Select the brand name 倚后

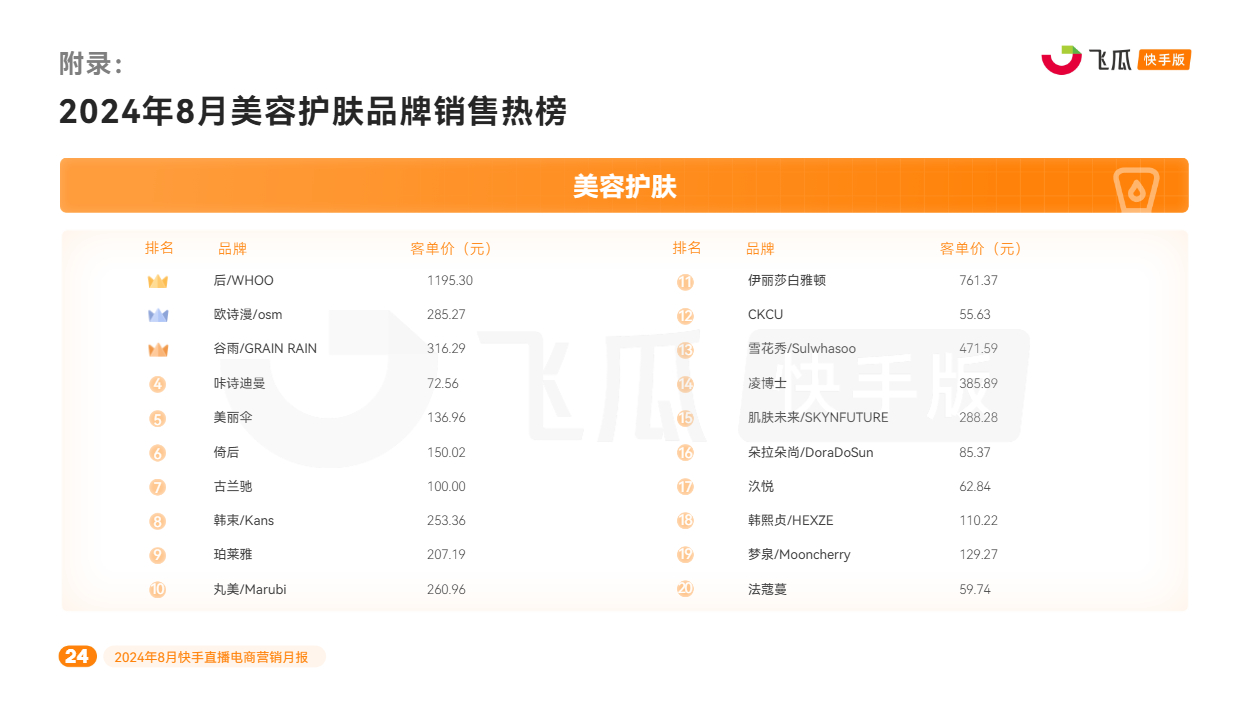click(x=226, y=452)
